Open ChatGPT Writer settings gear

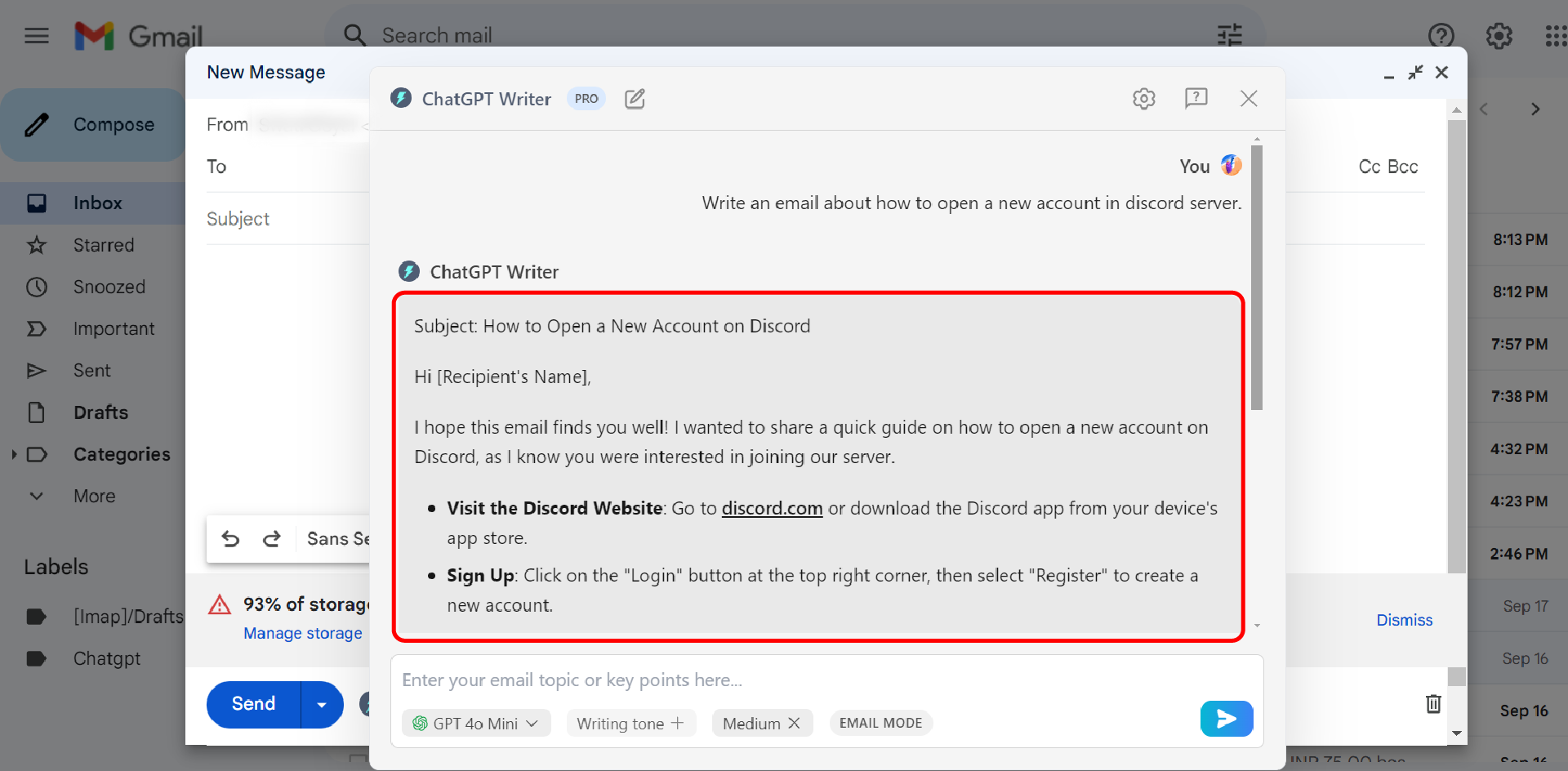(x=1143, y=99)
